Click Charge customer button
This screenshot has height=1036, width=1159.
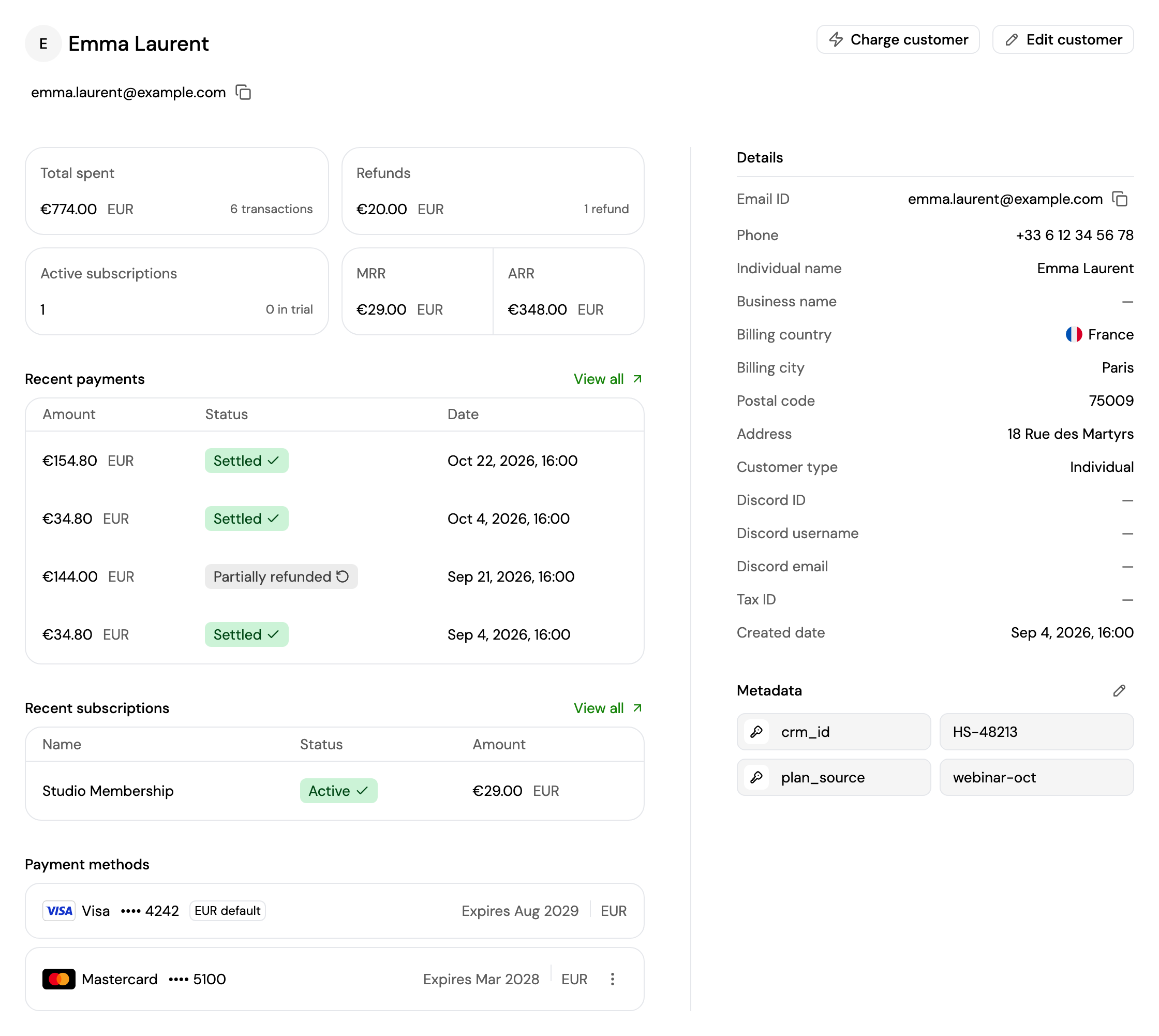coord(898,39)
